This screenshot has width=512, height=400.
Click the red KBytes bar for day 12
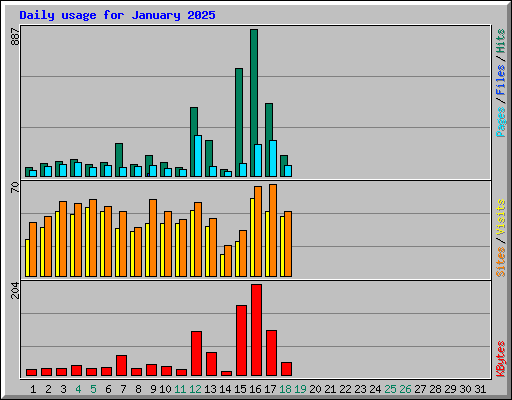pos(196,354)
